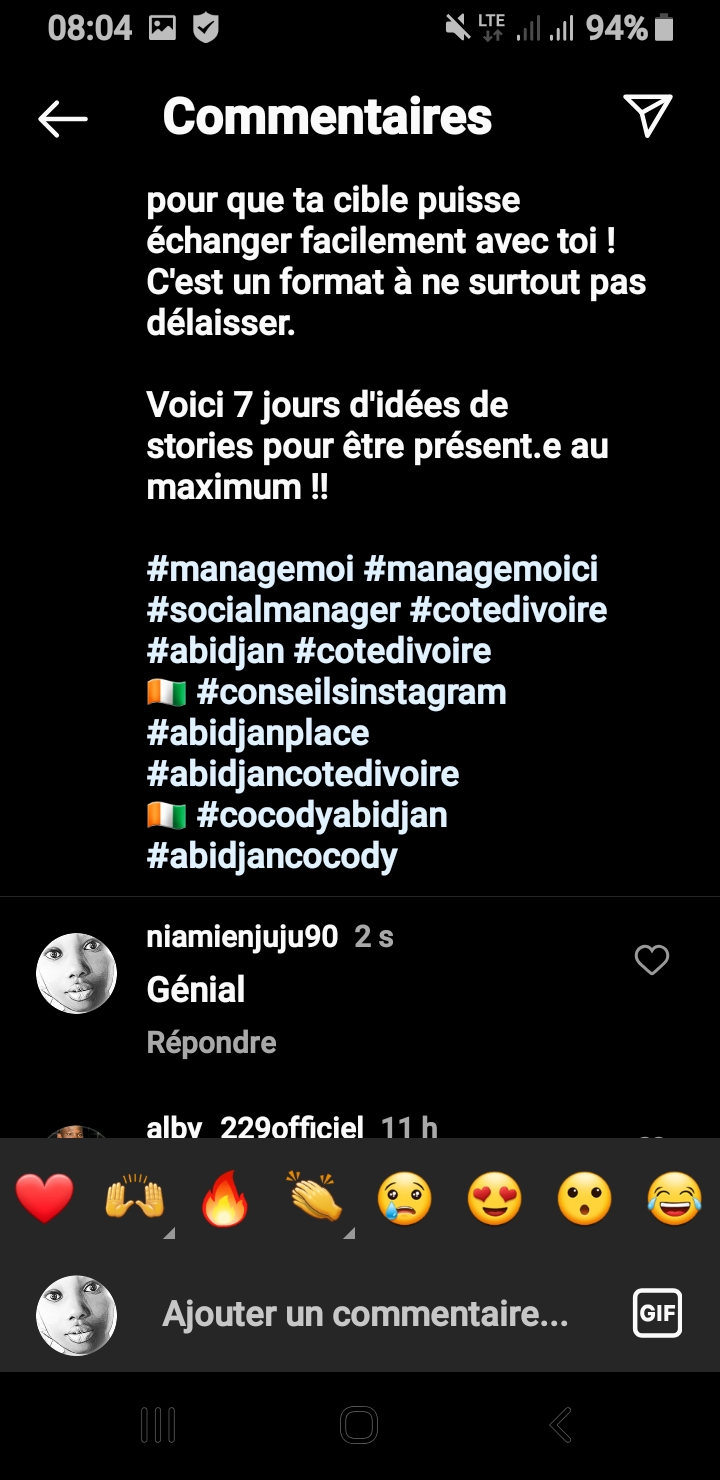The width and height of the screenshot is (720, 1480).
Task: Insert the clapping hands emoji
Action: 315,1198
